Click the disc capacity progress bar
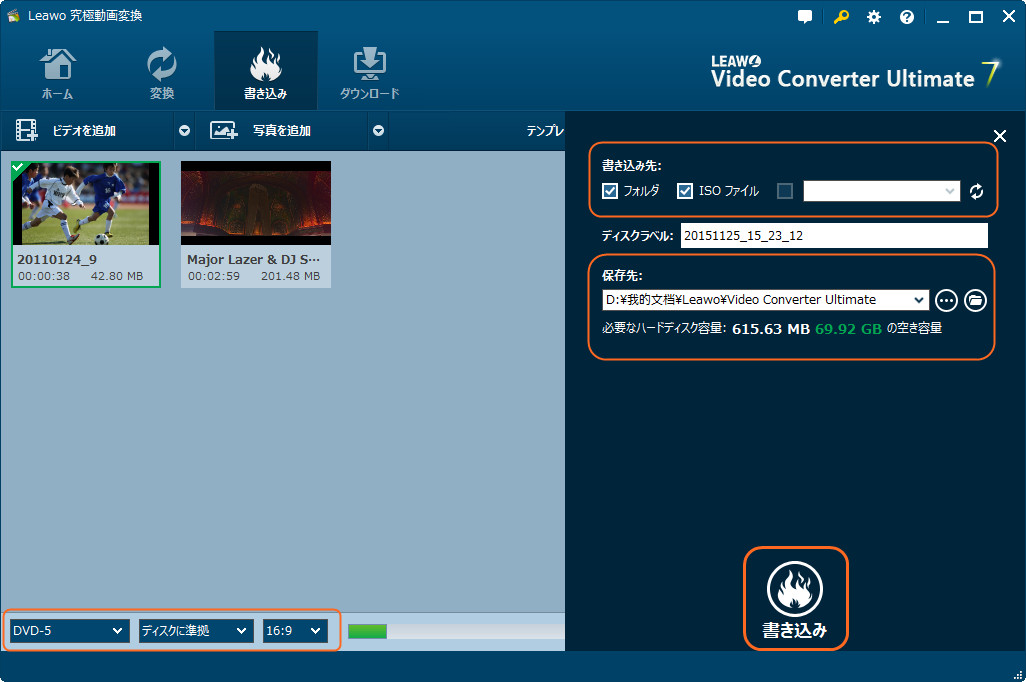 [x=456, y=631]
